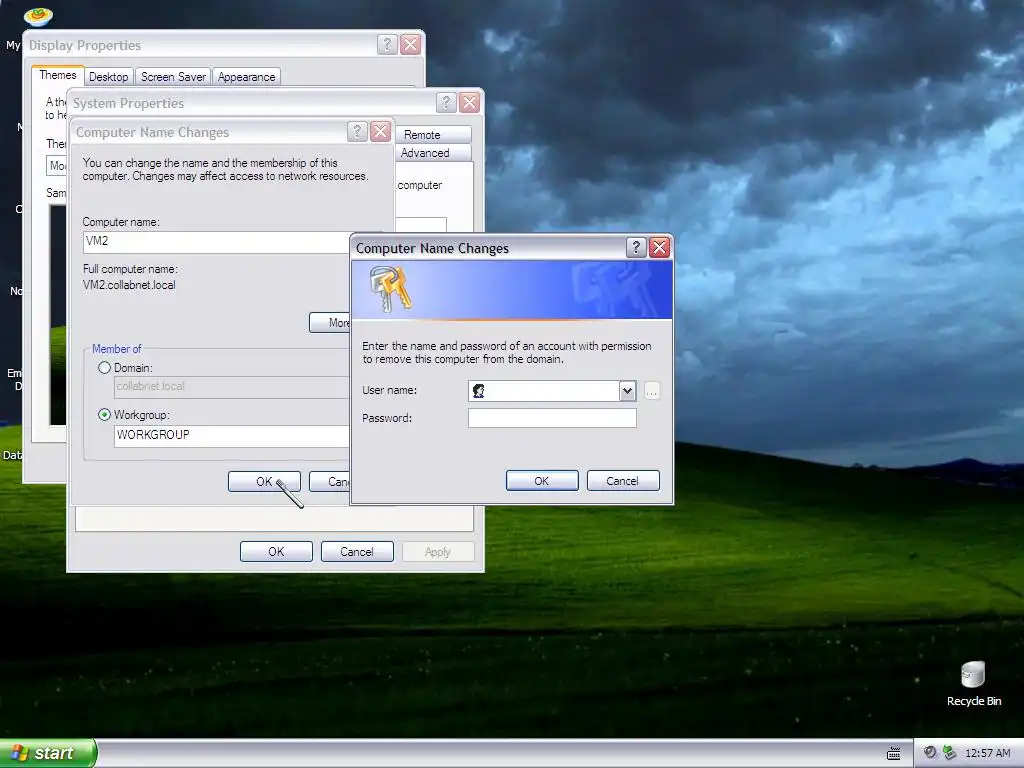Click Cancel in System Properties window

coord(357,552)
